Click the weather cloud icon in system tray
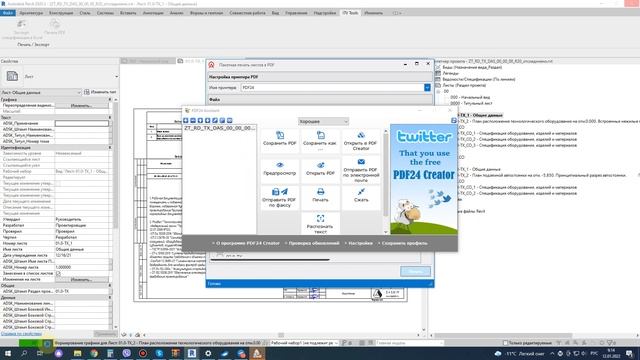Image resolution: width=640 pixels, height=360 pixels. (x=498, y=353)
